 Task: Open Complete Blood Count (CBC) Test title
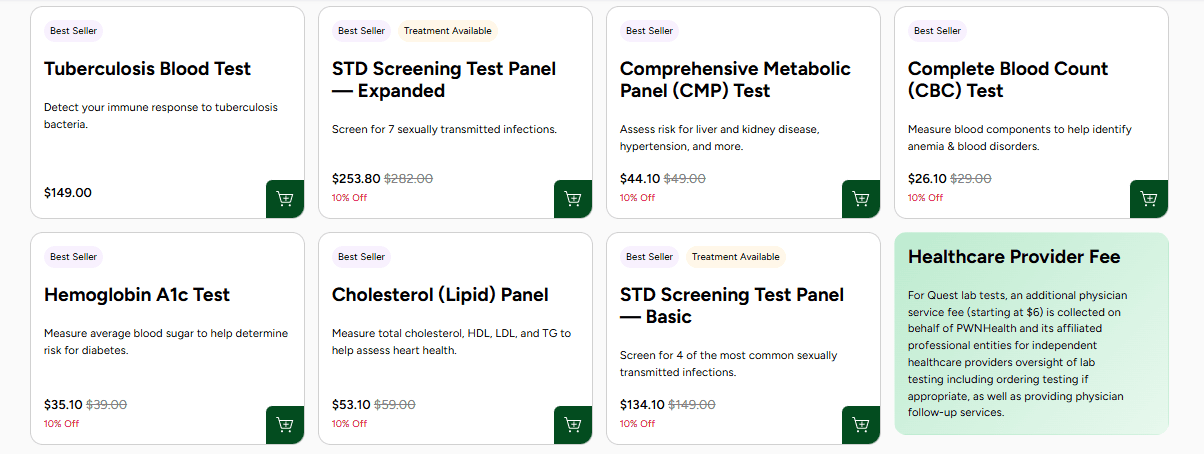point(1008,80)
